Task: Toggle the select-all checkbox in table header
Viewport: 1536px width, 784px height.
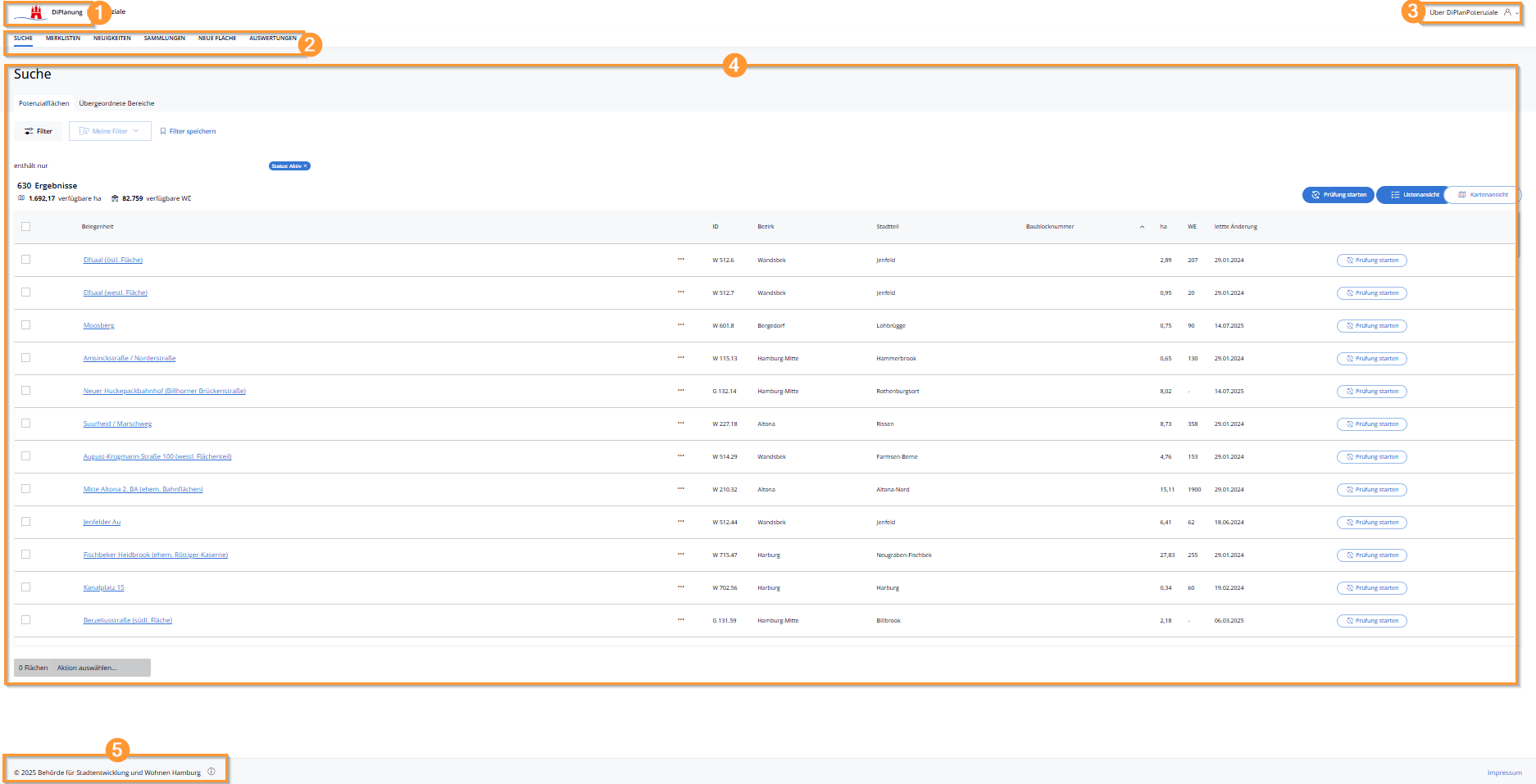Action: pyautogui.click(x=26, y=227)
